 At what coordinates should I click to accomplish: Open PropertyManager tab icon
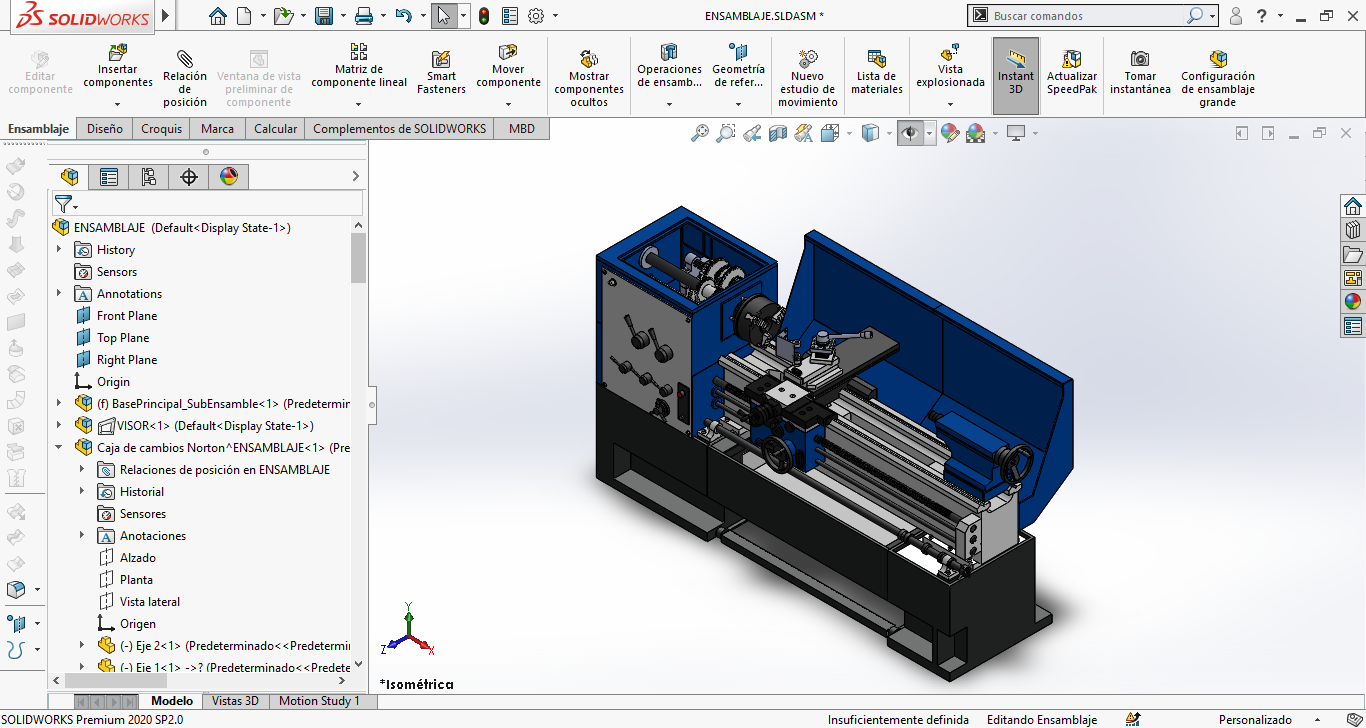pyautogui.click(x=109, y=177)
